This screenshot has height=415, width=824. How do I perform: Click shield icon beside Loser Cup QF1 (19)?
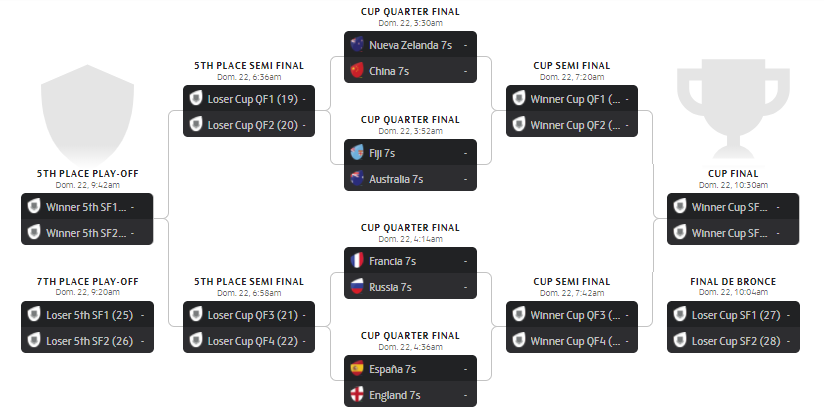tap(196, 99)
